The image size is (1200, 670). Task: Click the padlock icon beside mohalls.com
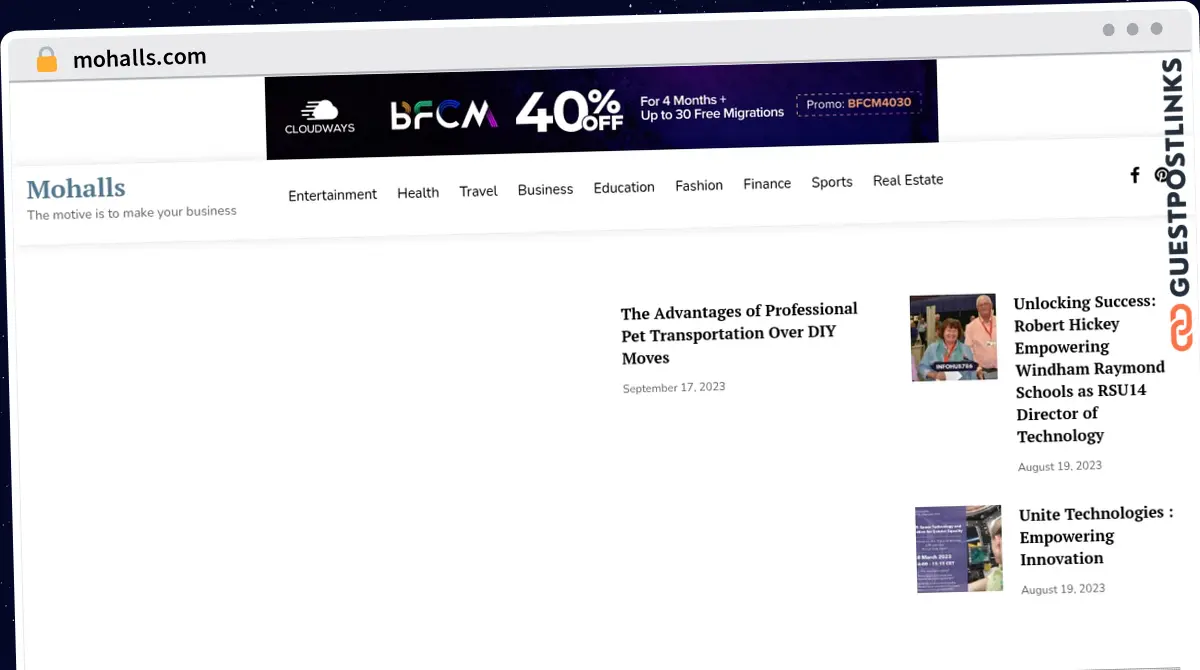coord(46,60)
